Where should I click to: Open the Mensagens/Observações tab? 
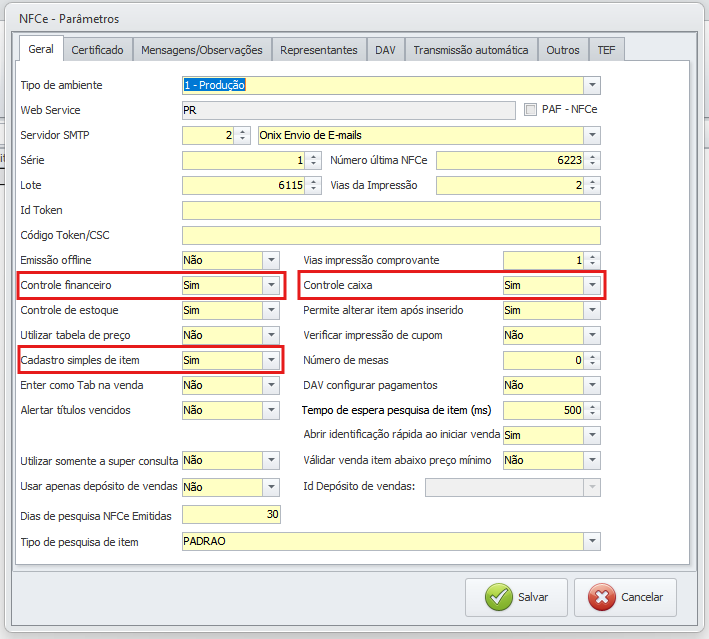[x=202, y=49]
